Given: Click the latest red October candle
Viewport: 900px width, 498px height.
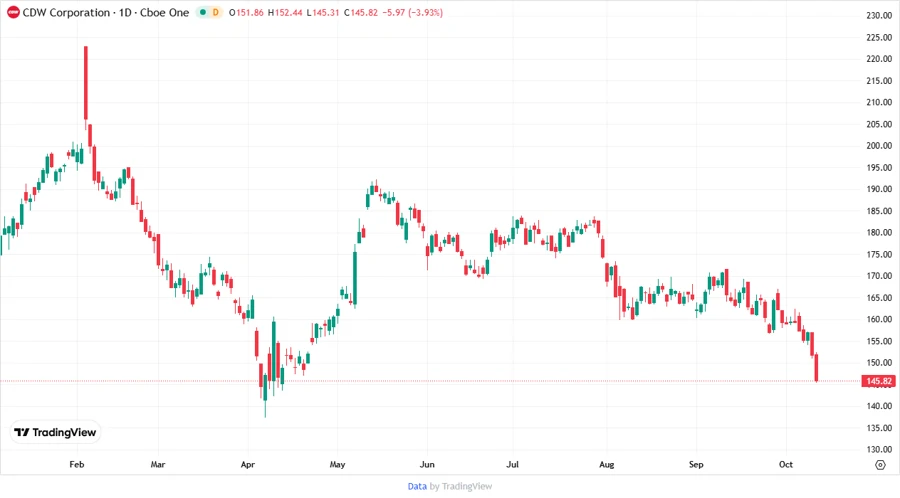Looking at the screenshot, I should [x=816, y=367].
